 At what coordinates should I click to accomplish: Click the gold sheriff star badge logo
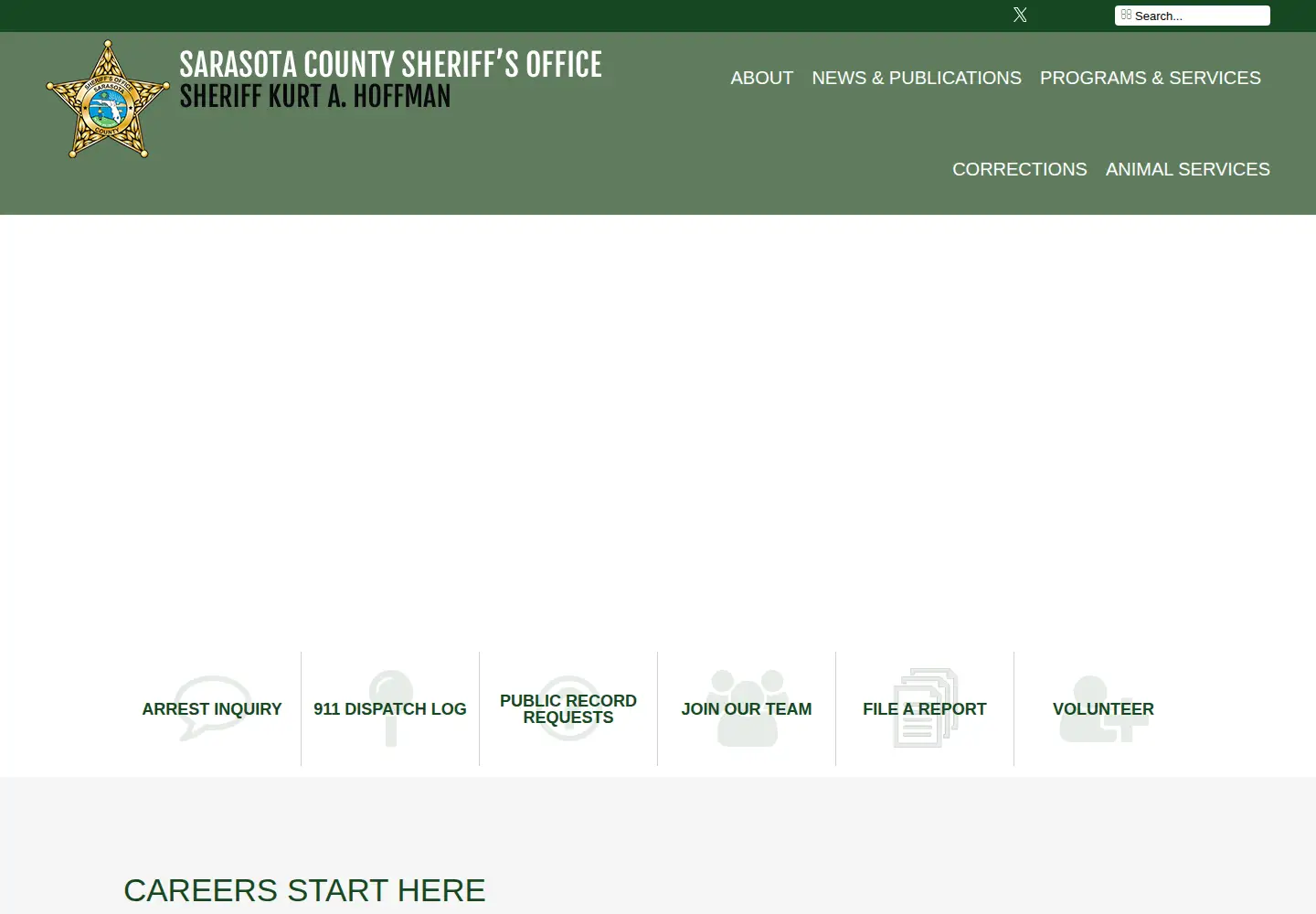pos(108,99)
